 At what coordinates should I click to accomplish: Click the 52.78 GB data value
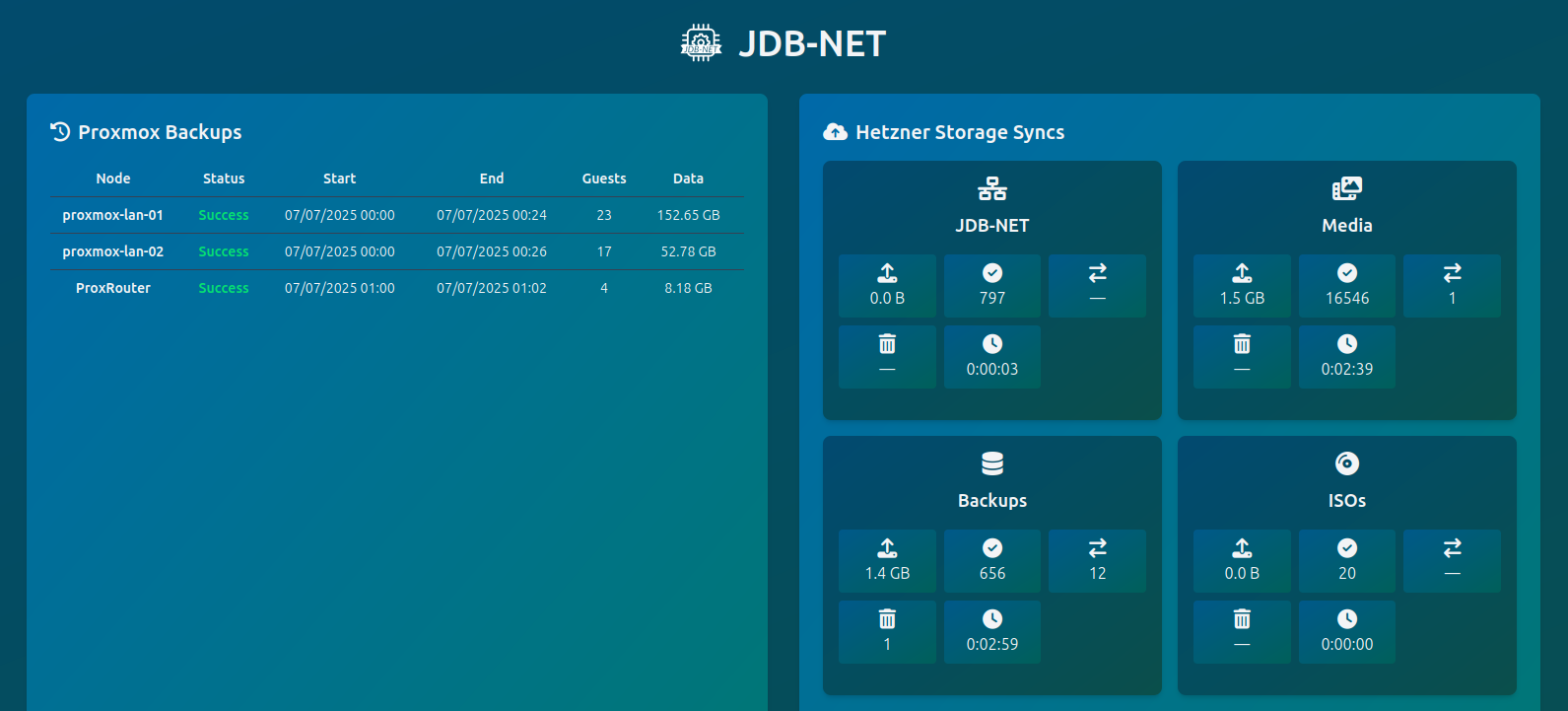click(x=689, y=251)
